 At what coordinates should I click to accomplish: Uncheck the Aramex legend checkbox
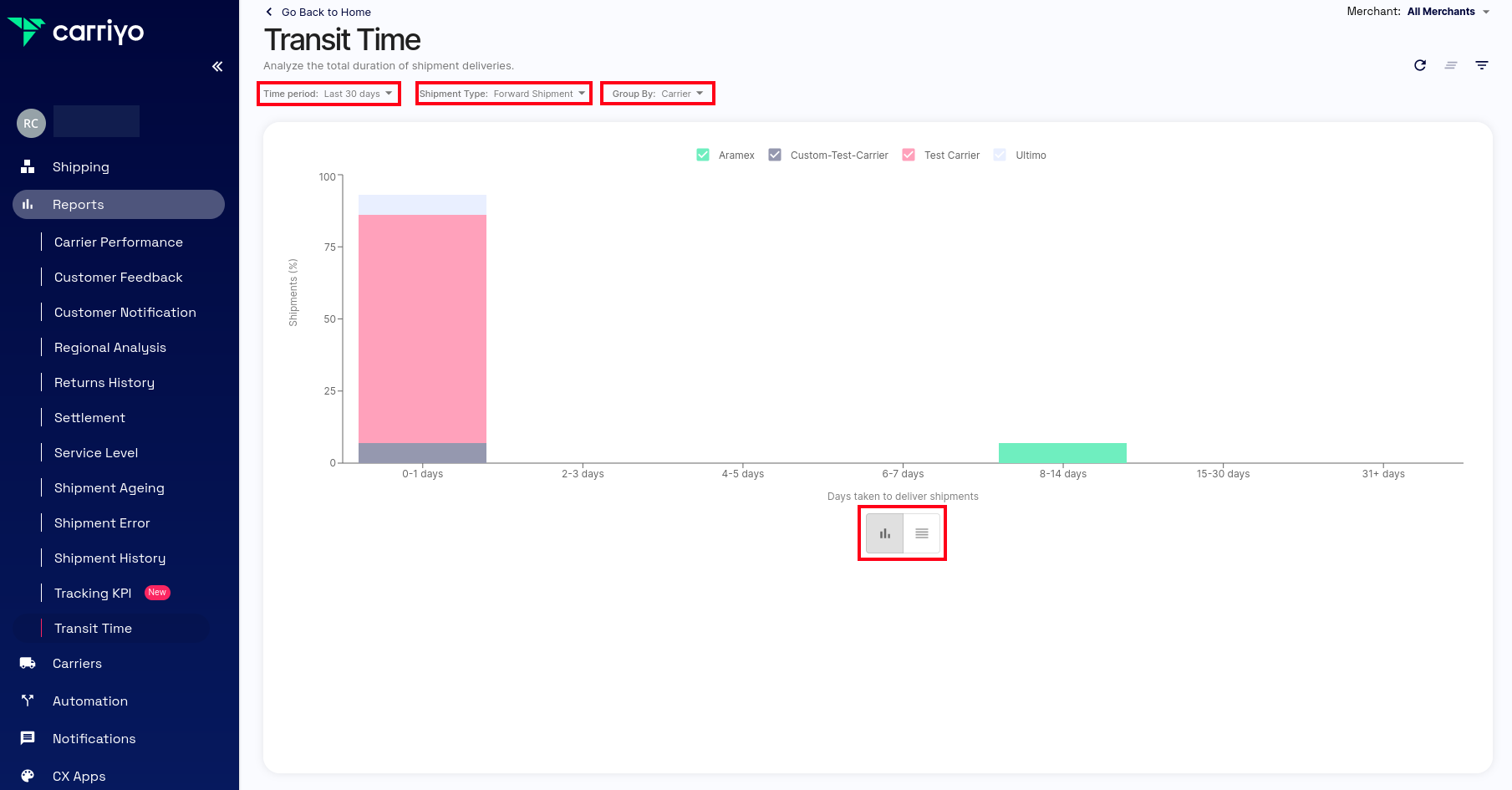click(703, 155)
